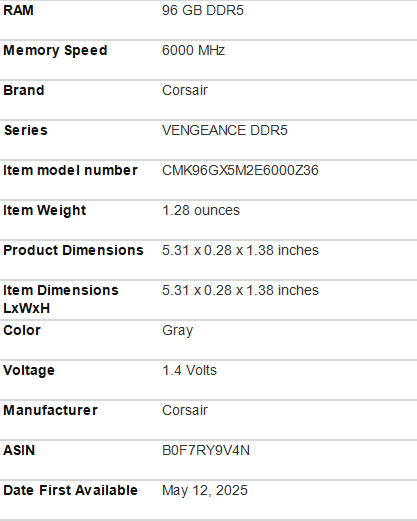The image size is (417, 521).
Task: Select model number CMK96GX5M2E6000Z36
Action: pos(240,170)
